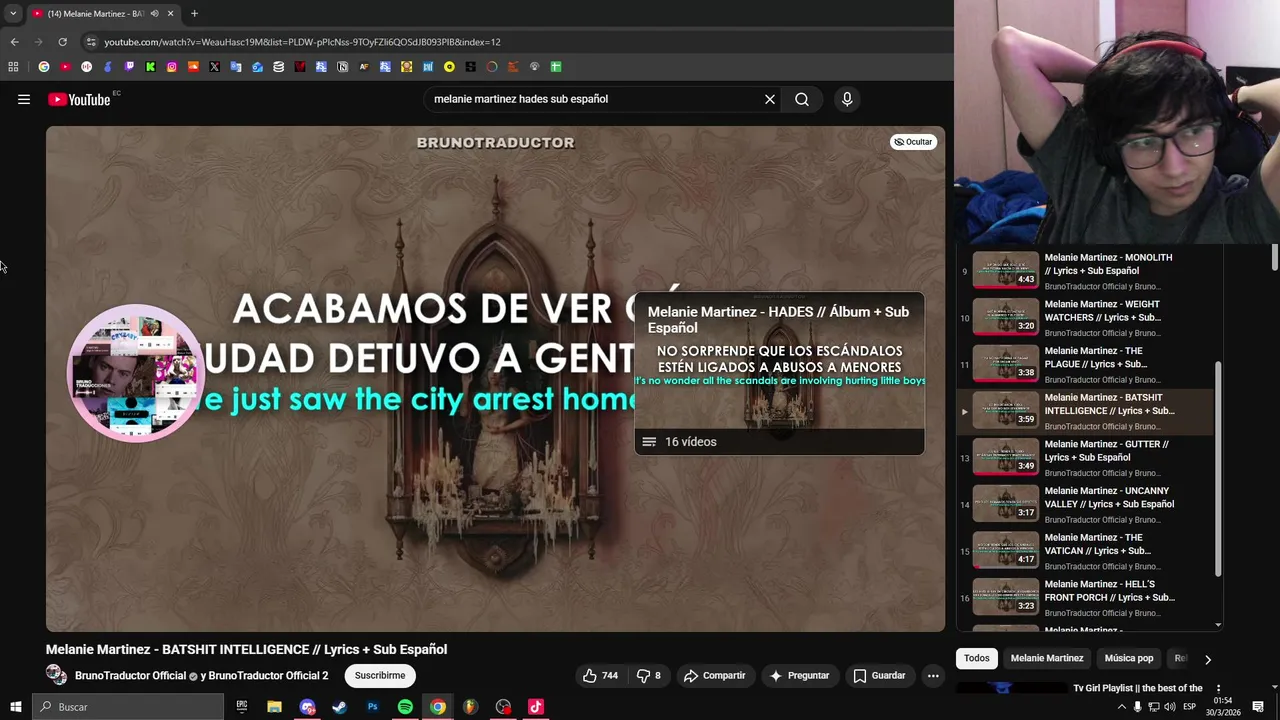Viewport: 1280px width, 720px height.
Task: Go back in the browser
Action: (x=14, y=42)
